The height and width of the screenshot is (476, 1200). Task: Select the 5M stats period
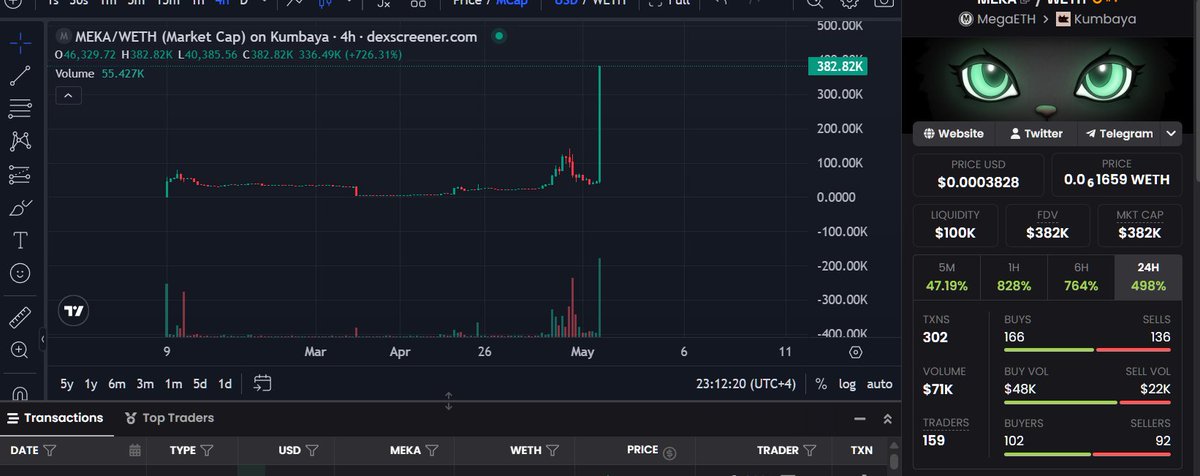[946, 277]
